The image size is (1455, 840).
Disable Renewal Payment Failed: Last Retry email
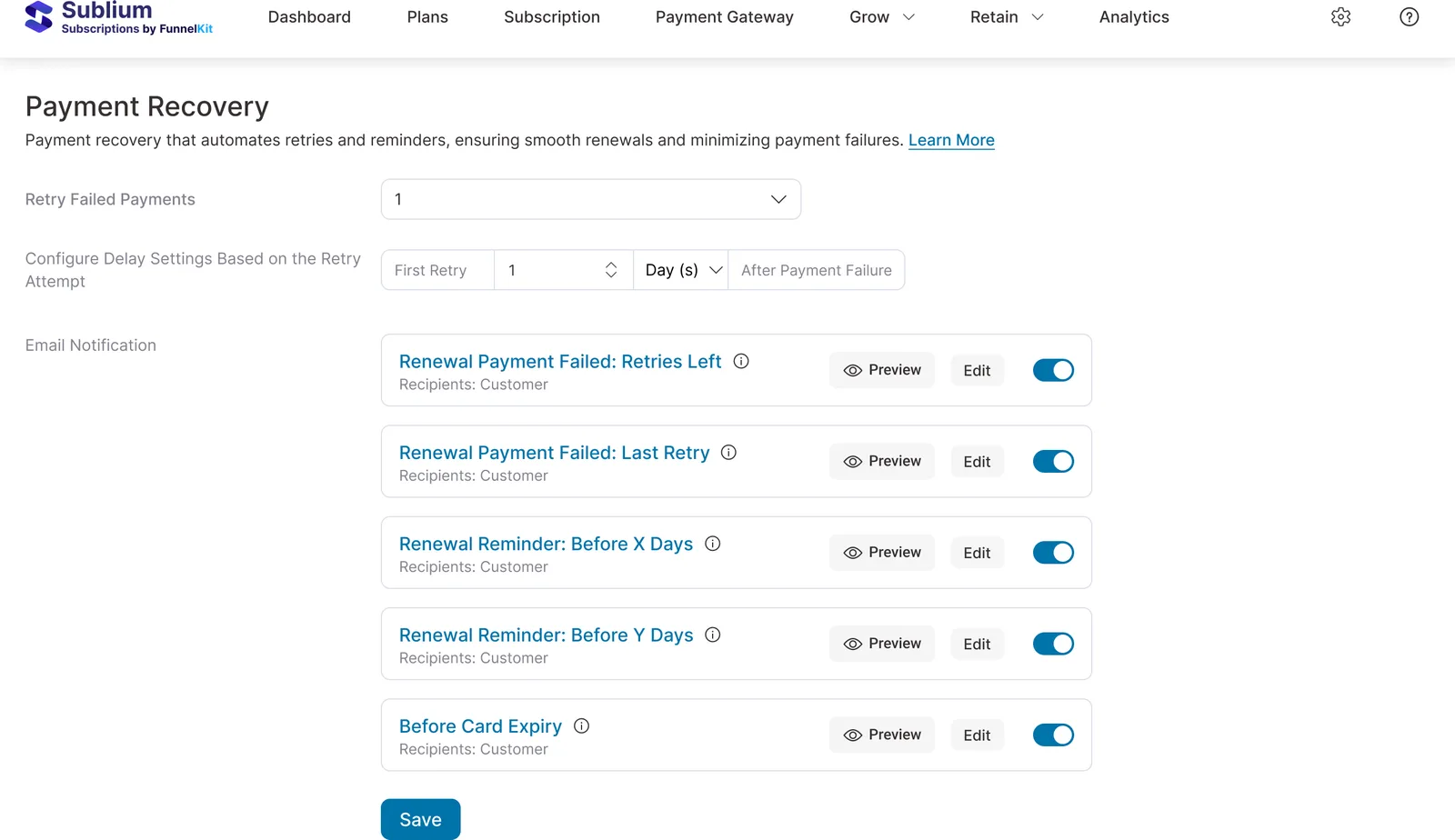pyautogui.click(x=1053, y=461)
